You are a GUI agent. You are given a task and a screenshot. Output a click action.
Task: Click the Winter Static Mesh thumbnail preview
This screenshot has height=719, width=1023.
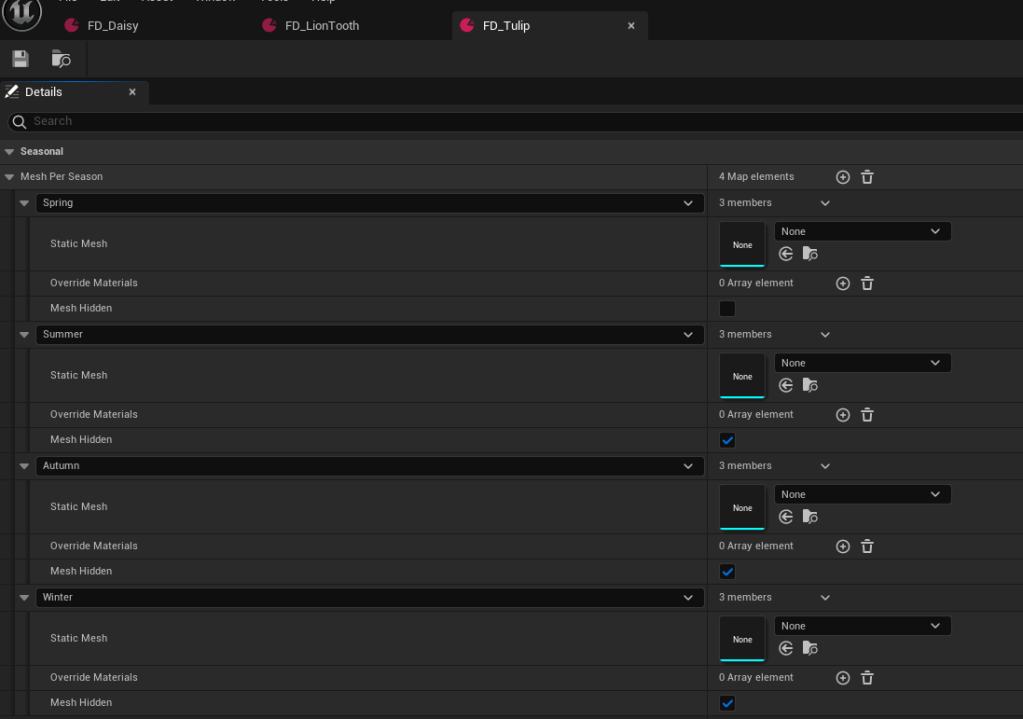point(742,639)
